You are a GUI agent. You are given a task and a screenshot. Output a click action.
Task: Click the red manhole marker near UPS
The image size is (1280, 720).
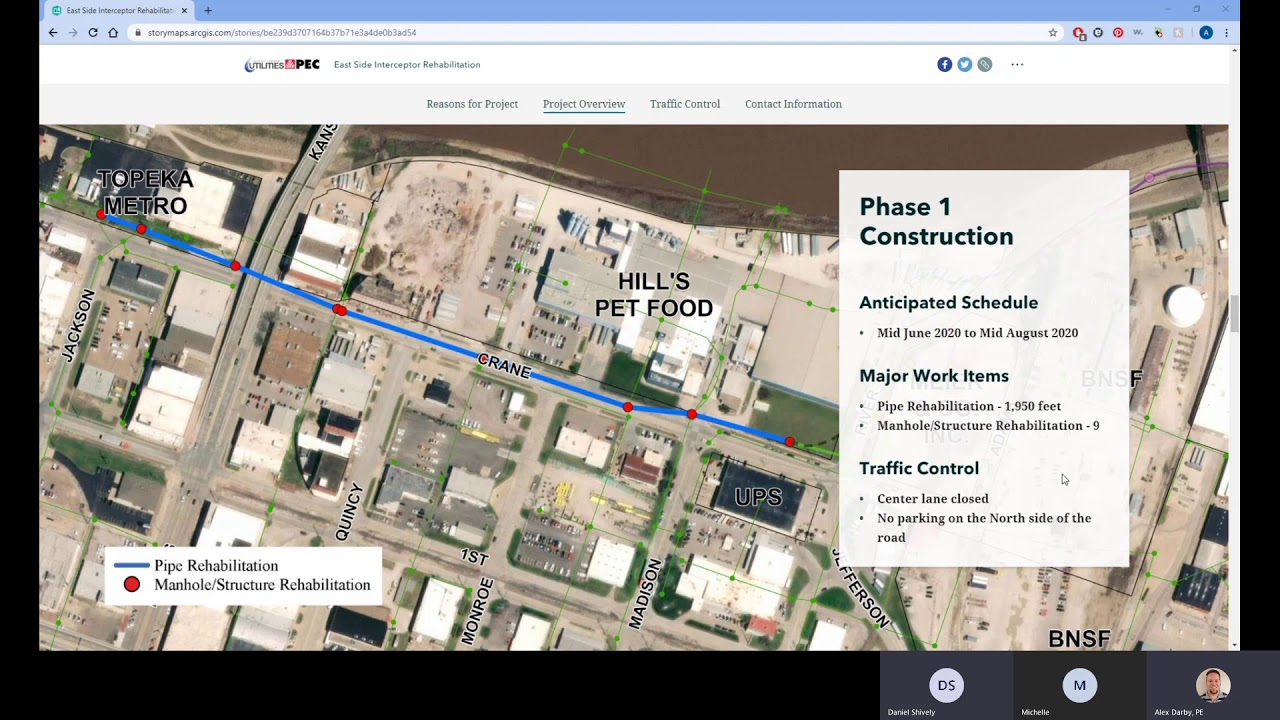click(x=790, y=441)
